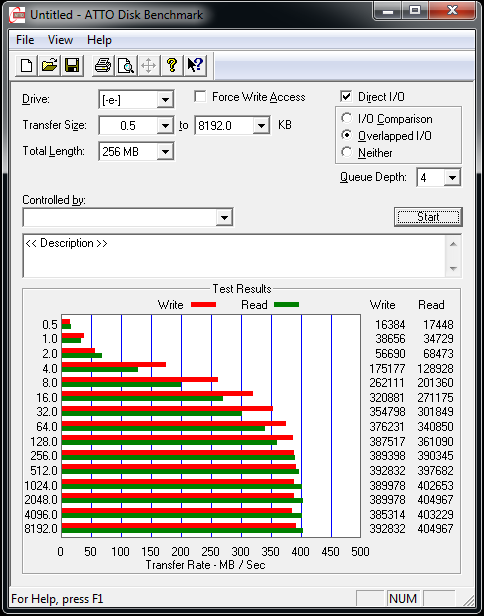Image resolution: width=484 pixels, height=616 pixels.
Task: Click the write value 376231
Action: [x=387, y=427]
